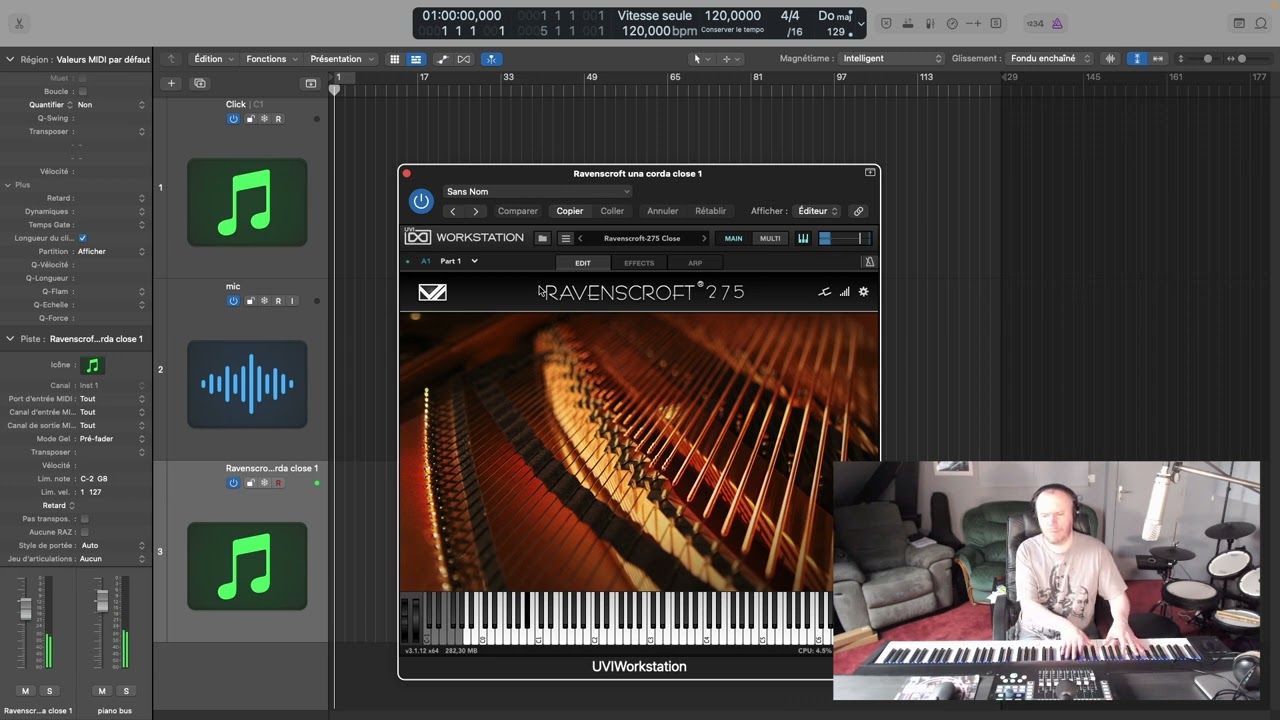Open the Édition dropdown menu
This screenshot has width=1280, height=720.
tap(214, 59)
